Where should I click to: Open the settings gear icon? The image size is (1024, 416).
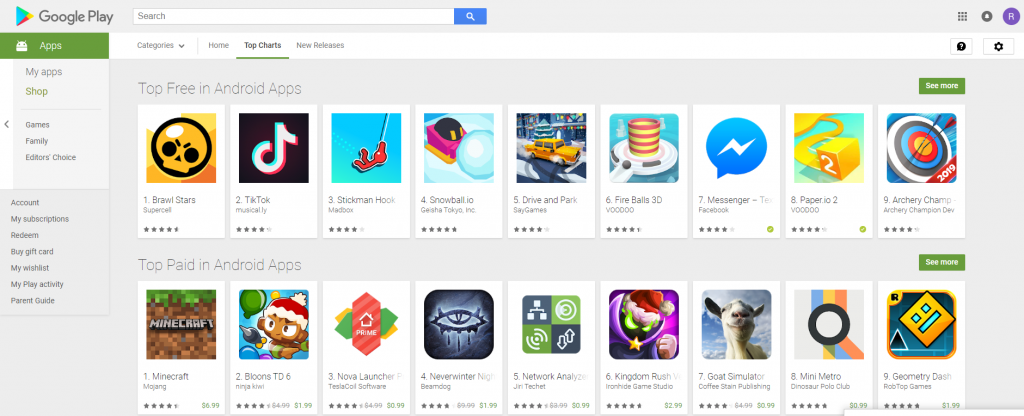click(x=998, y=46)
